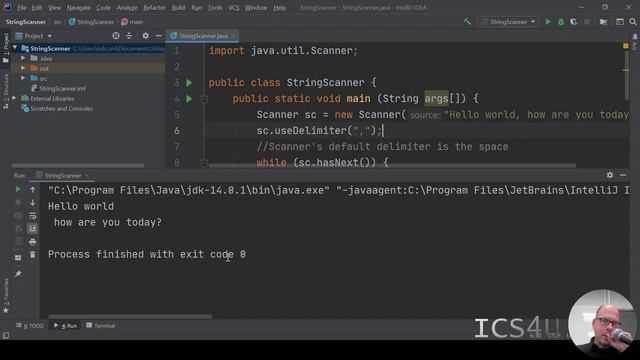The image size is (640, 360).
Task: Open the VCS menu
Action: (233, 8)
